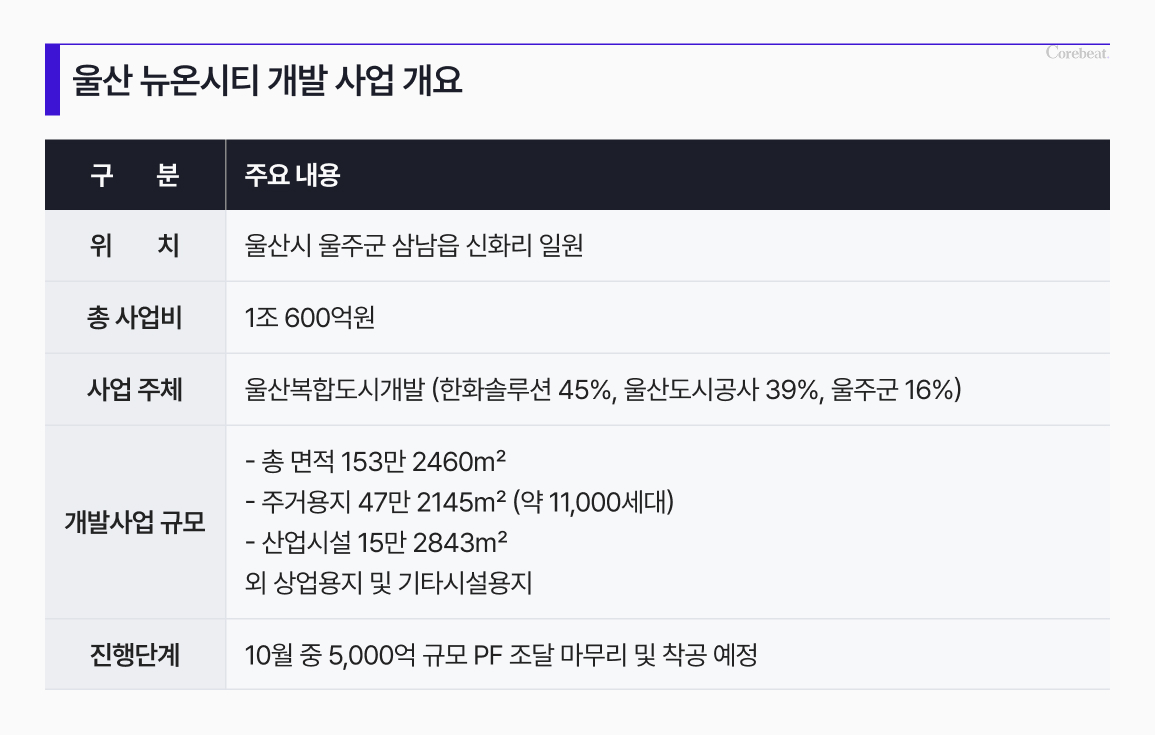The height and width of the screenshot is (735, 1155).
Task: Select the 1조 600억원 value
Action: (309, 317)
